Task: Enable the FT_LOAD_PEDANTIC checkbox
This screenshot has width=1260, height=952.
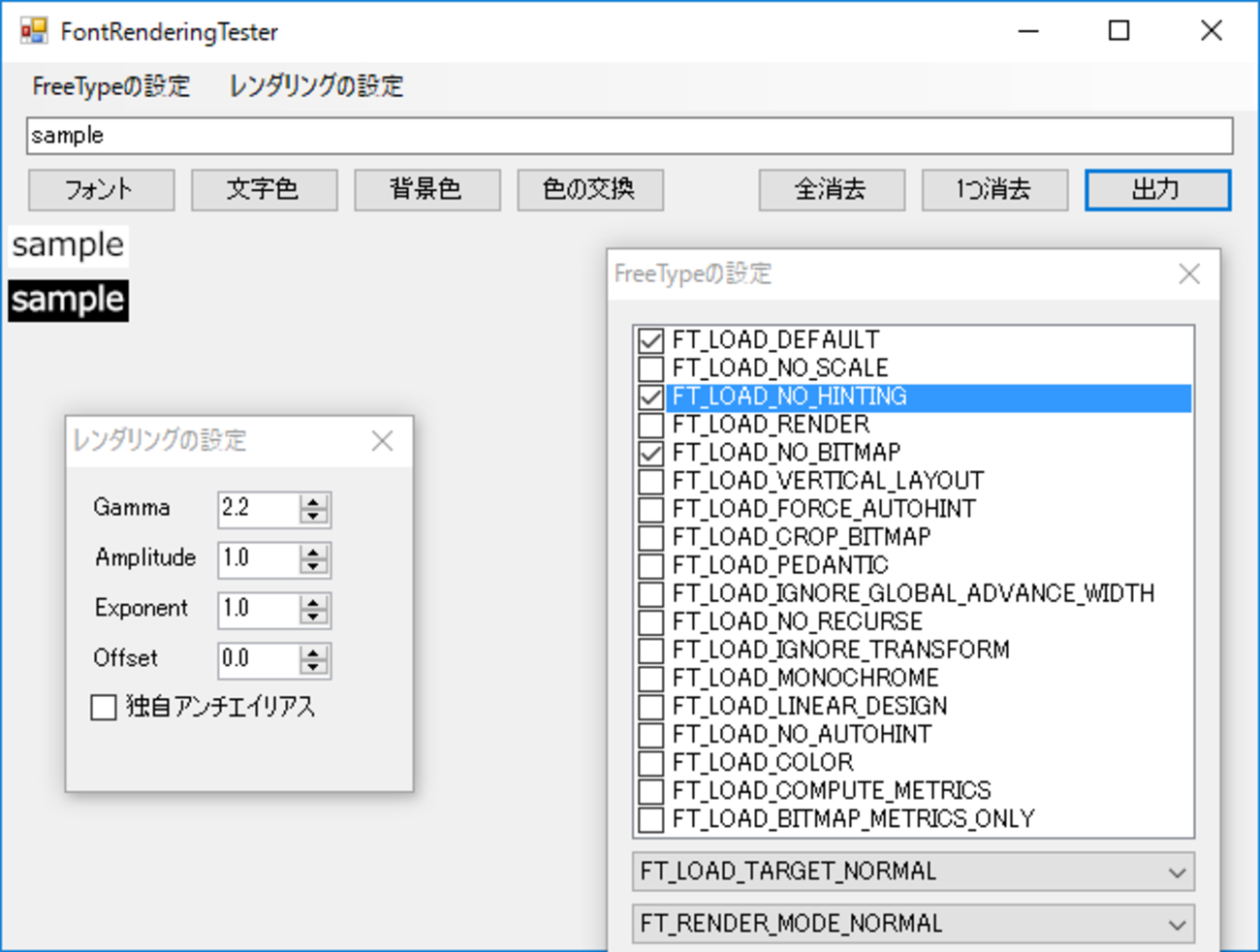Action: [x=651, y=565]
